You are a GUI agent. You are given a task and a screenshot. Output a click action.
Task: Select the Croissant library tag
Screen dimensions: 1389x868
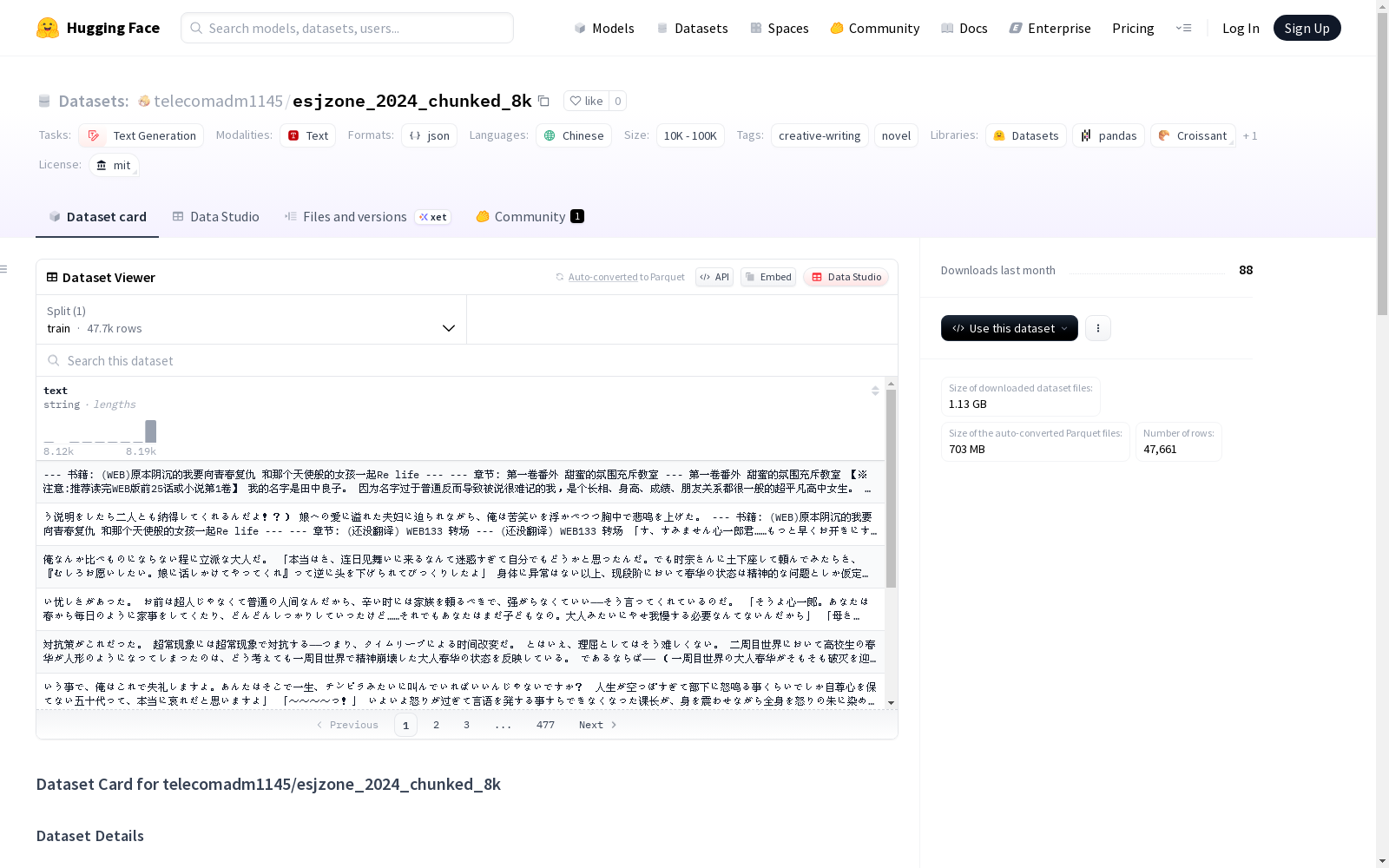point(1193,135)
